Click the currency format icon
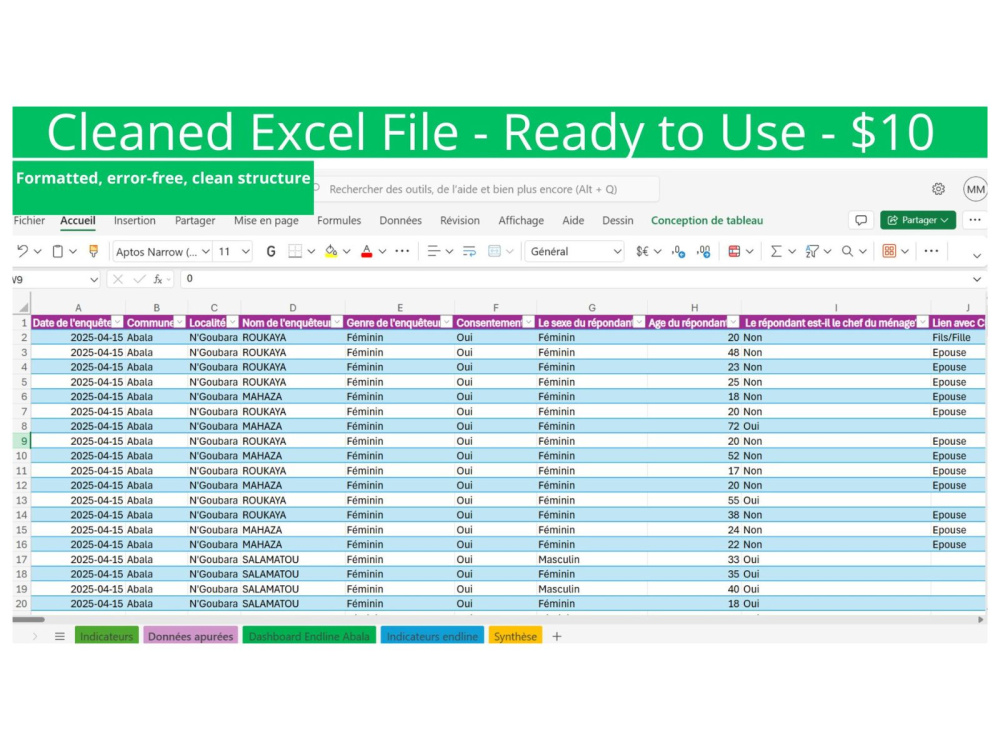The width and height of the screenshot is (1000, 750). tap(642, 251)
